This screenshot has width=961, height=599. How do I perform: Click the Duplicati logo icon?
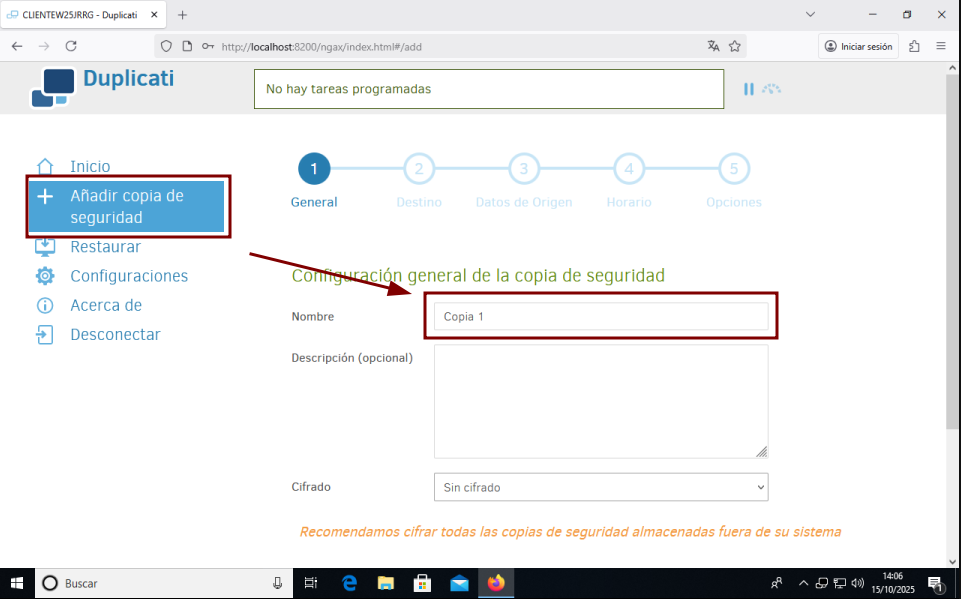point(53,88)
